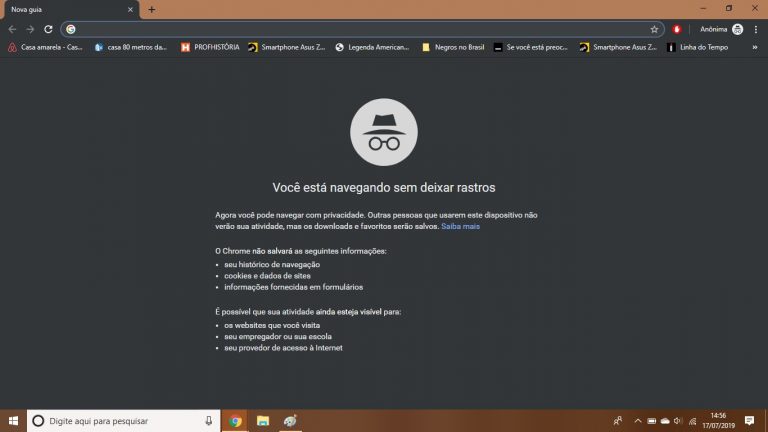The width and height of the screenshot is (768, 432).
Task: Follow the Saiba mais link
Action: coord(460,226)
